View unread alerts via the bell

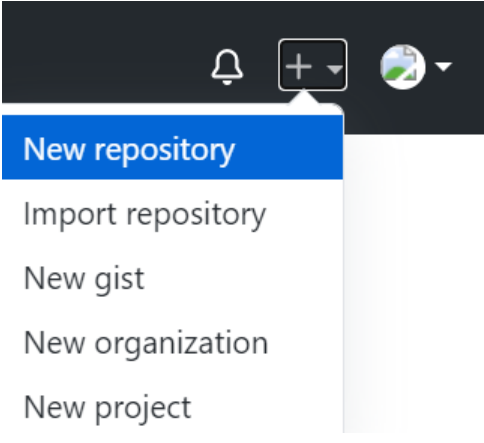[227, 67]
